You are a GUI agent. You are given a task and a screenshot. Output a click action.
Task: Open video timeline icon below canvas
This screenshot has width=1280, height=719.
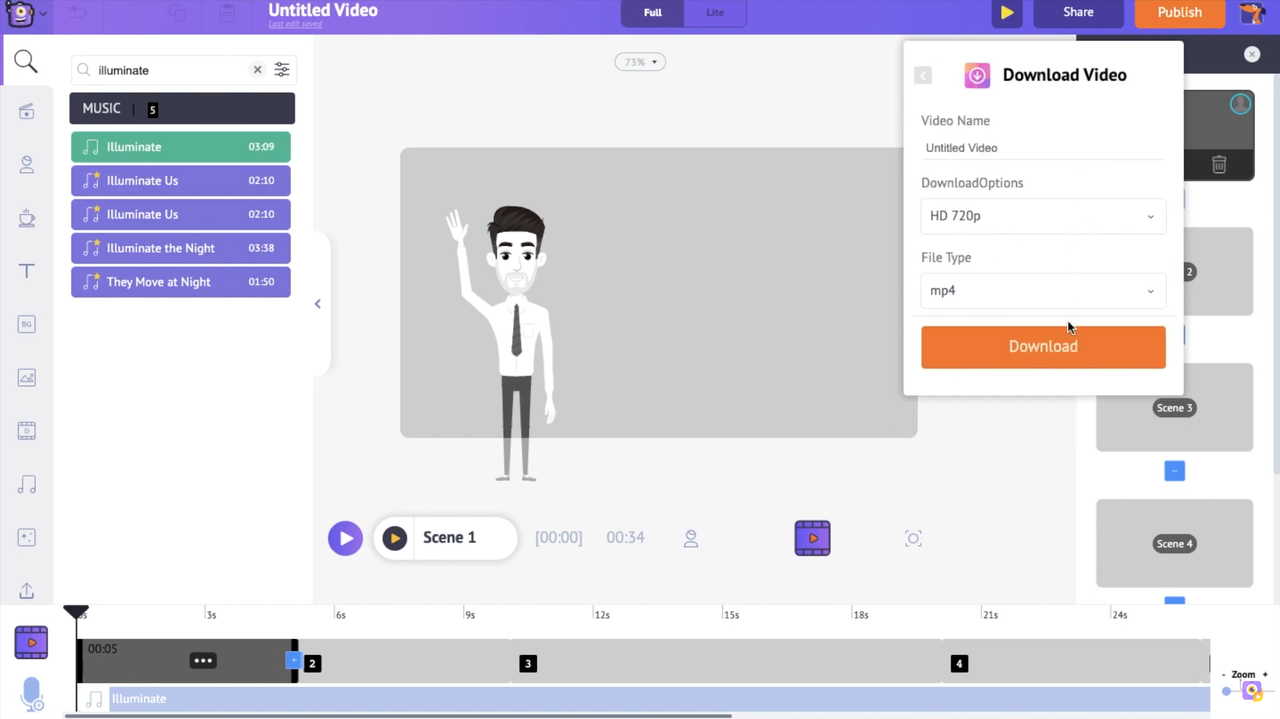(812, 538)
